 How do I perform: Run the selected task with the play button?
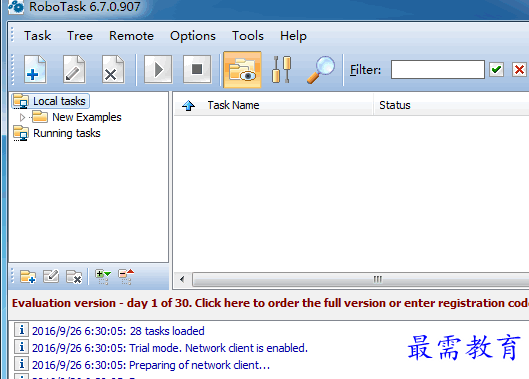point(158,70)
